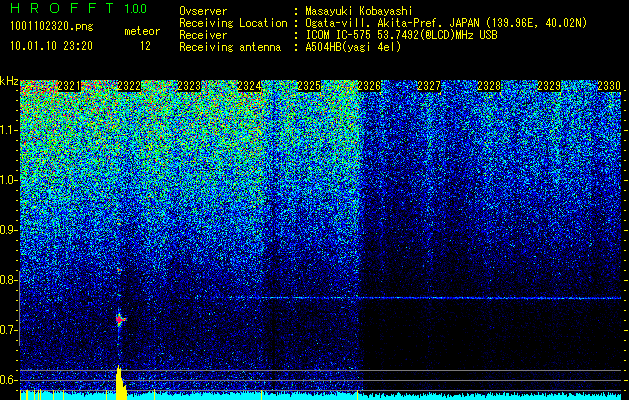Click the 2330 time marker
This screenshot has width=629, height=400.
pos(609,86)
